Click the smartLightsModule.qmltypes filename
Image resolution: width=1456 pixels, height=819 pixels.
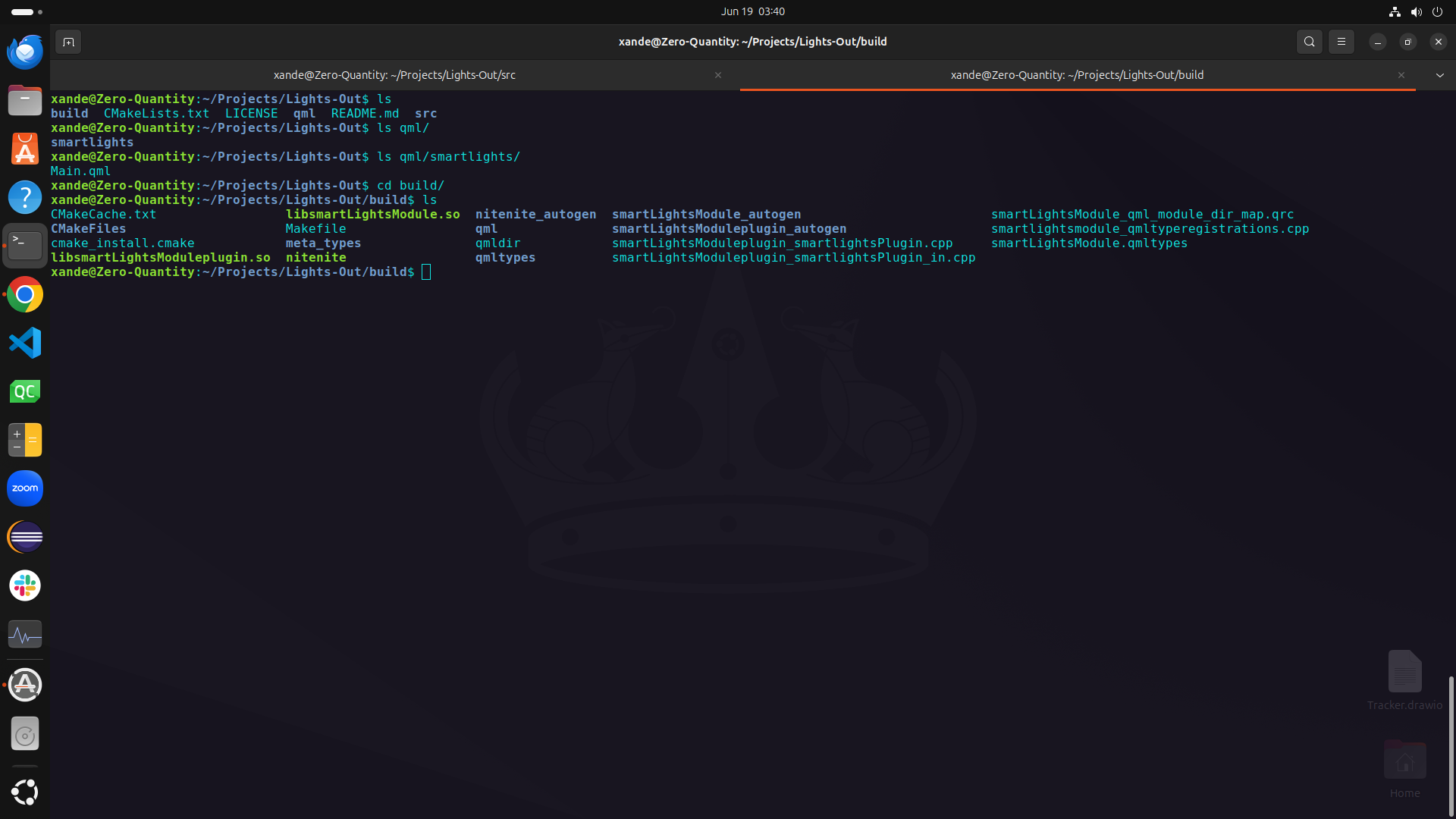(1090, 243)
